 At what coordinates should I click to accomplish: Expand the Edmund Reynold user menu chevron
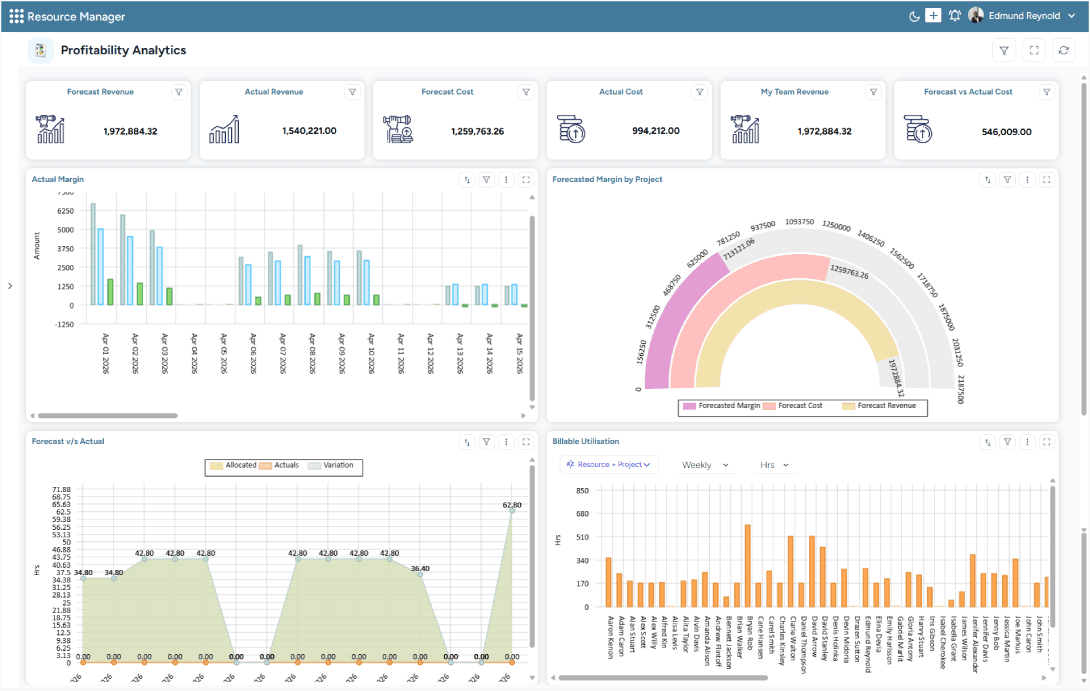coord(1071,16)
